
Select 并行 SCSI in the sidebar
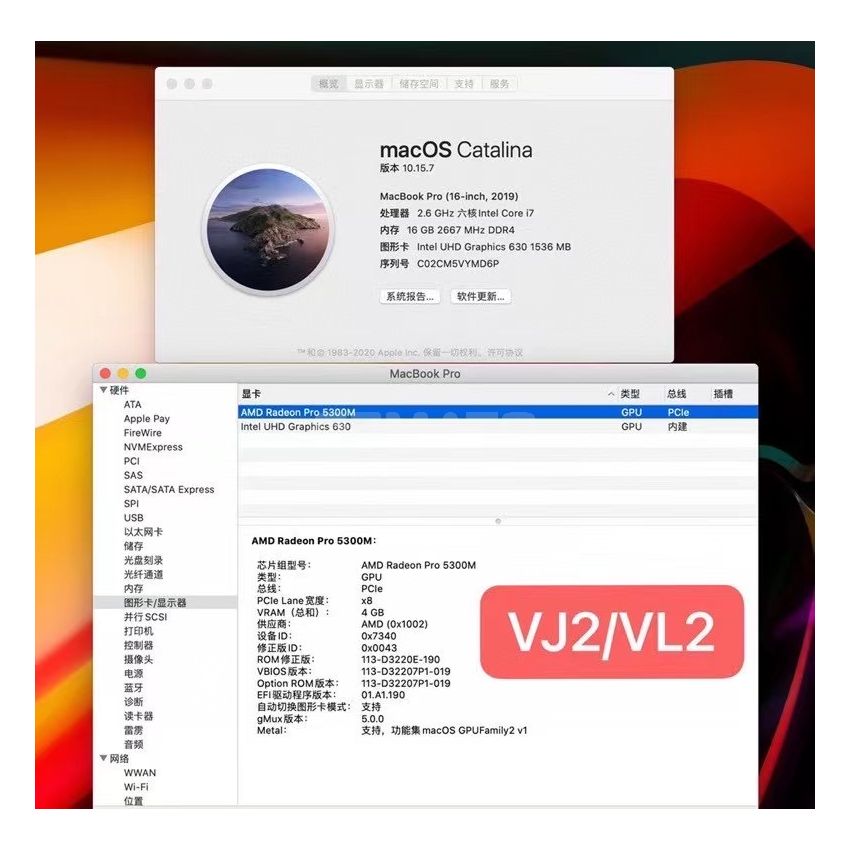[x=146, y=616]
